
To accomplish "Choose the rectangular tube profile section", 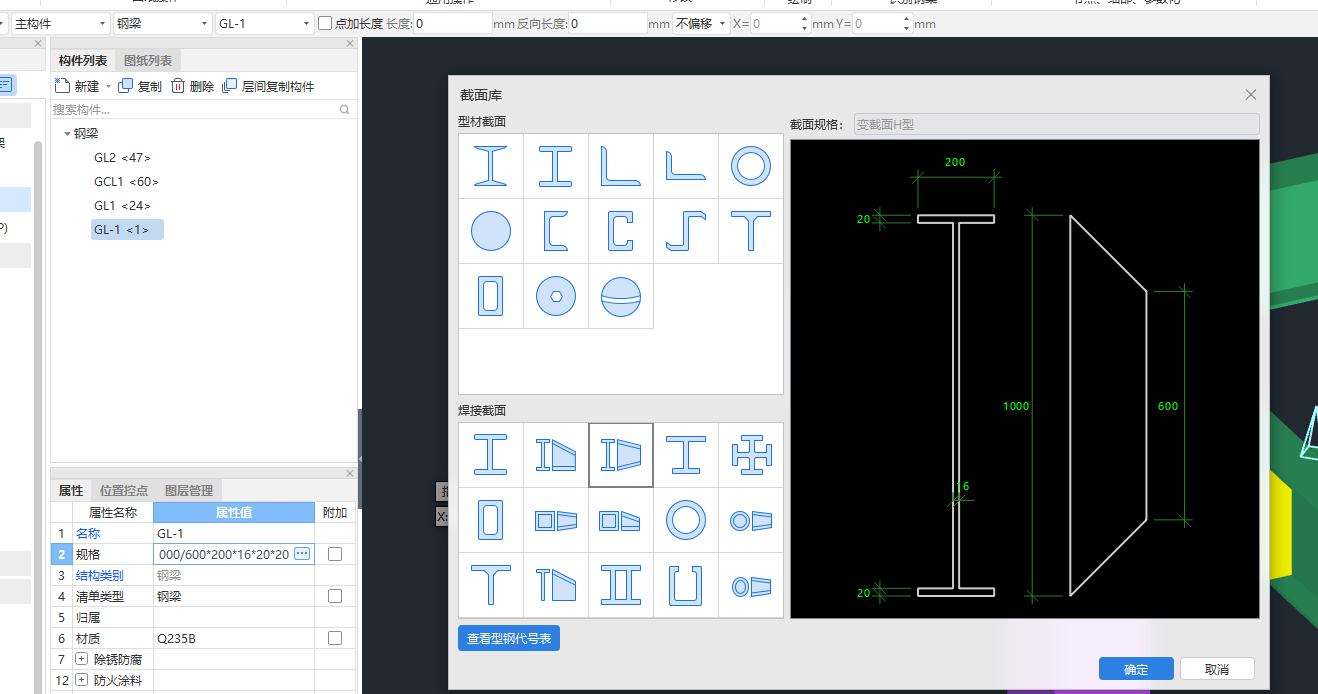I will (x=491, y=296).
